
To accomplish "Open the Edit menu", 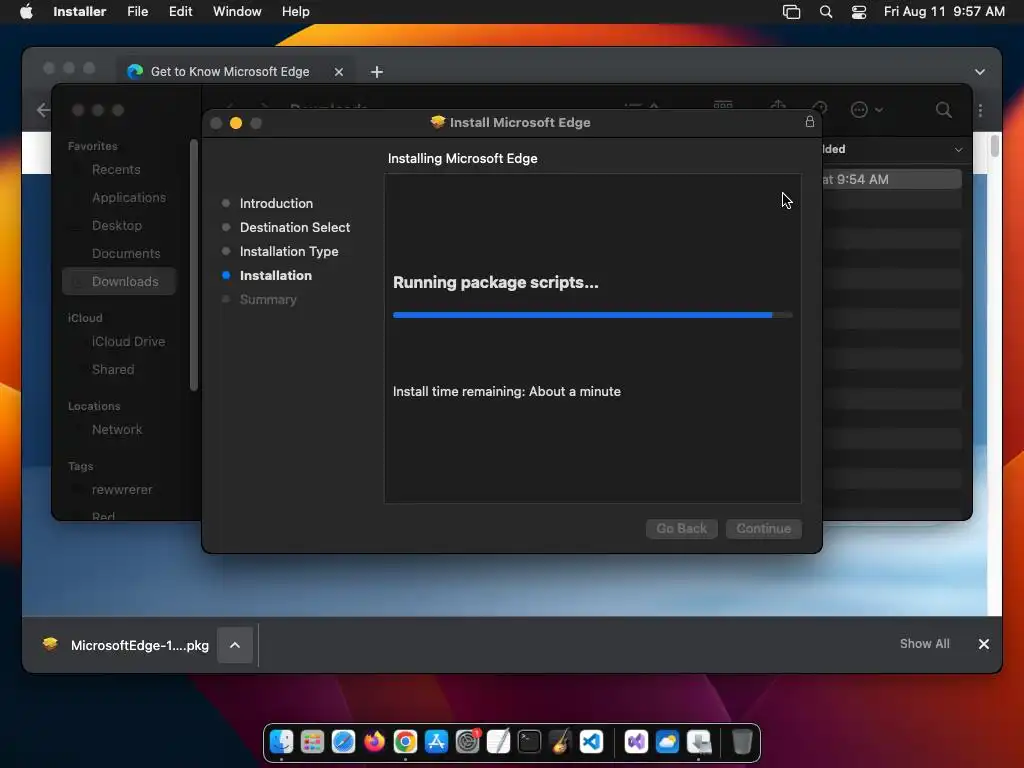I will [180, 12].
